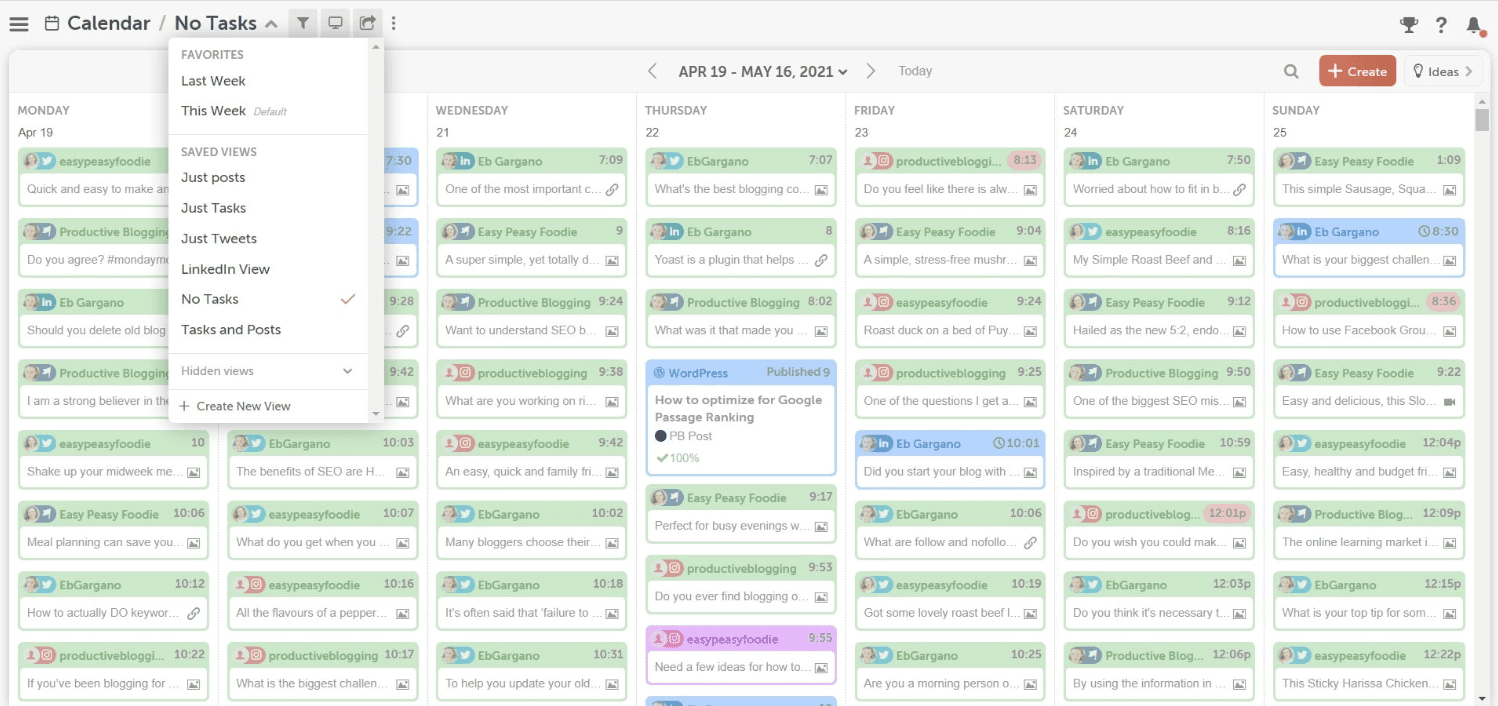Click the trophy achievements icon
Viewport: 1498px width, 706px height.
pyautogui.click(x=1411, y=25)
